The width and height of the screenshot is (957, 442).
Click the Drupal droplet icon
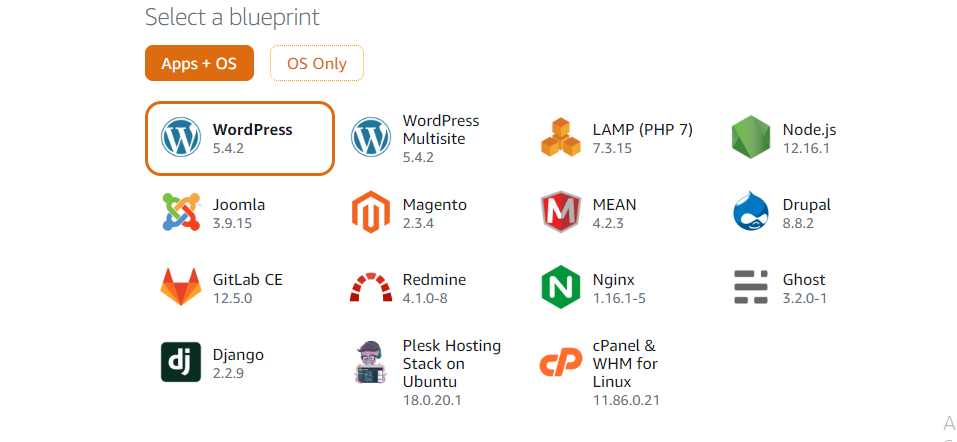click(x=750, y=212)
